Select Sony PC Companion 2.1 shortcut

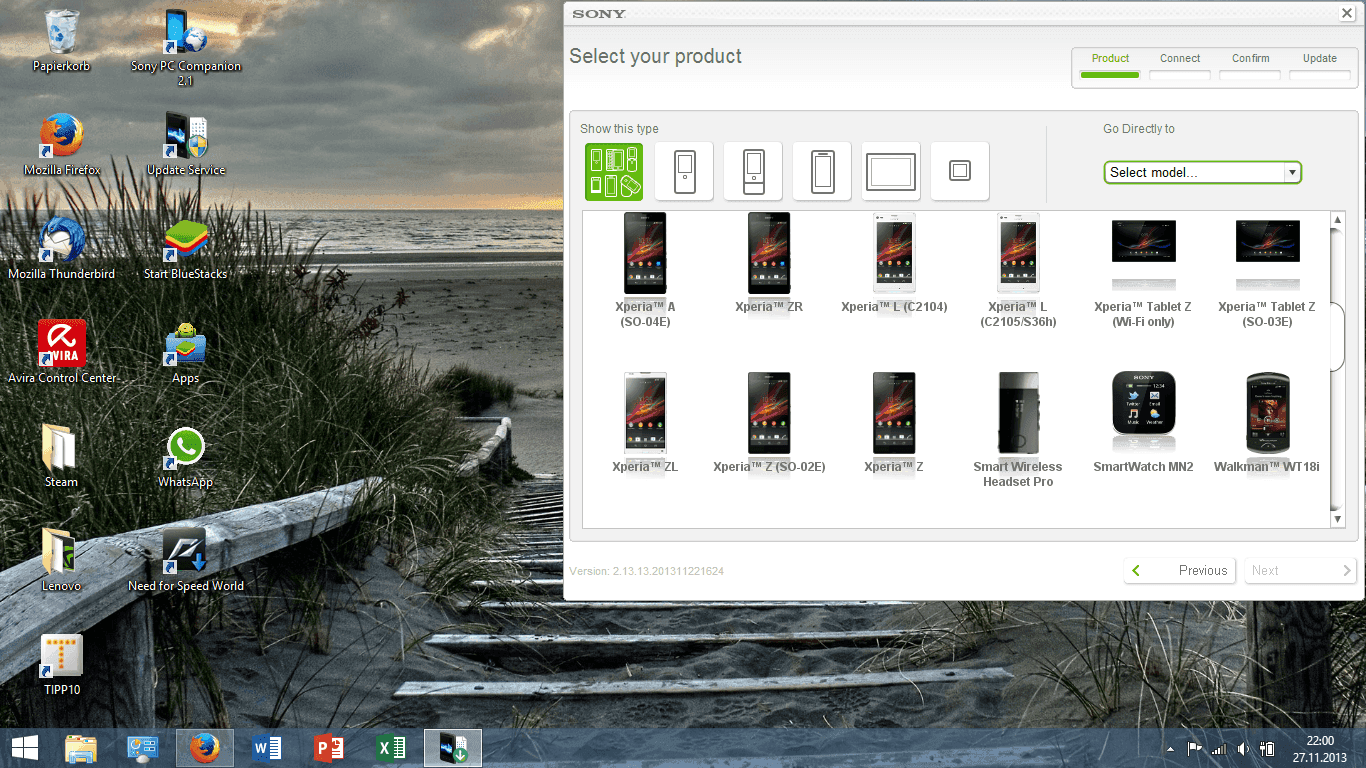[x=186, y=48]
